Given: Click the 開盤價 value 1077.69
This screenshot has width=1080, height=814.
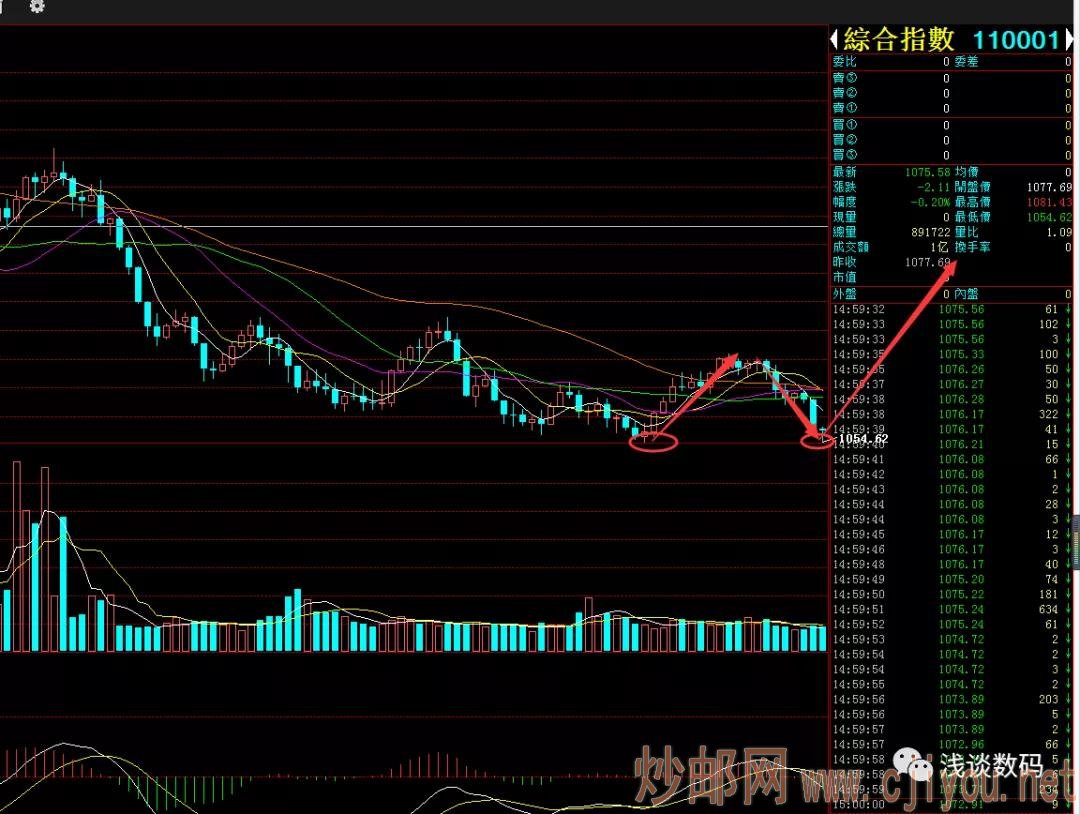Looking at the screenshot, I should click(1049, 187).
